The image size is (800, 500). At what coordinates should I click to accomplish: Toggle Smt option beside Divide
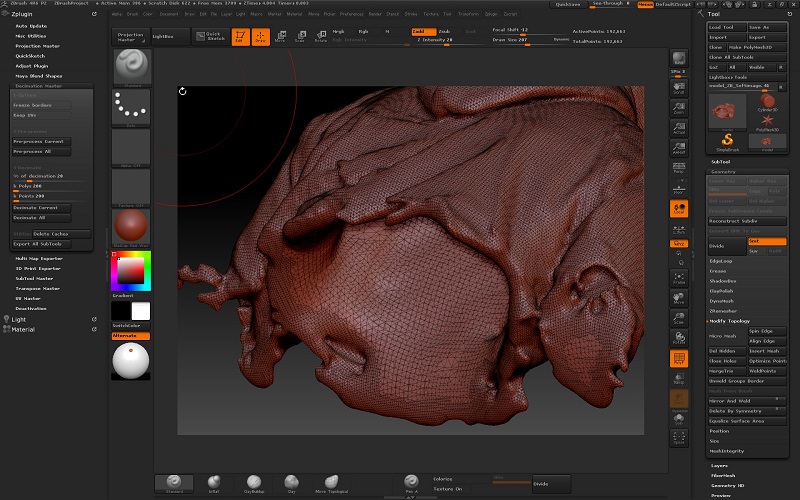(767, 241)
